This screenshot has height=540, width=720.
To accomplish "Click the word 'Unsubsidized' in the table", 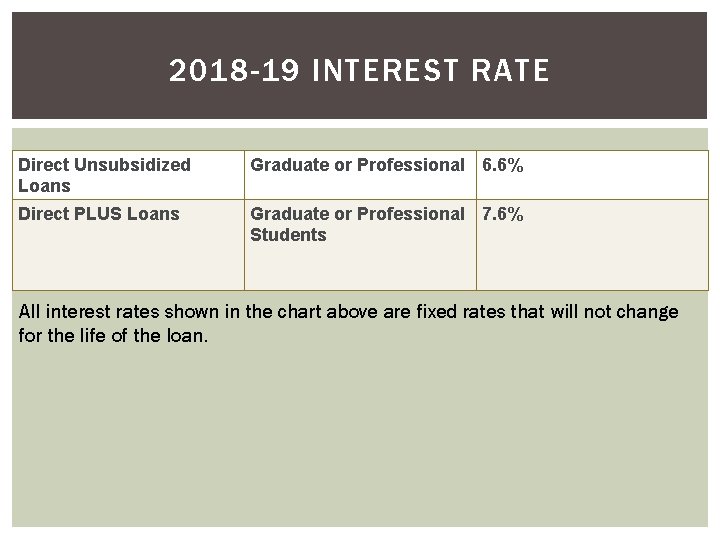I will pyautogui.click(x=132, y=165).
